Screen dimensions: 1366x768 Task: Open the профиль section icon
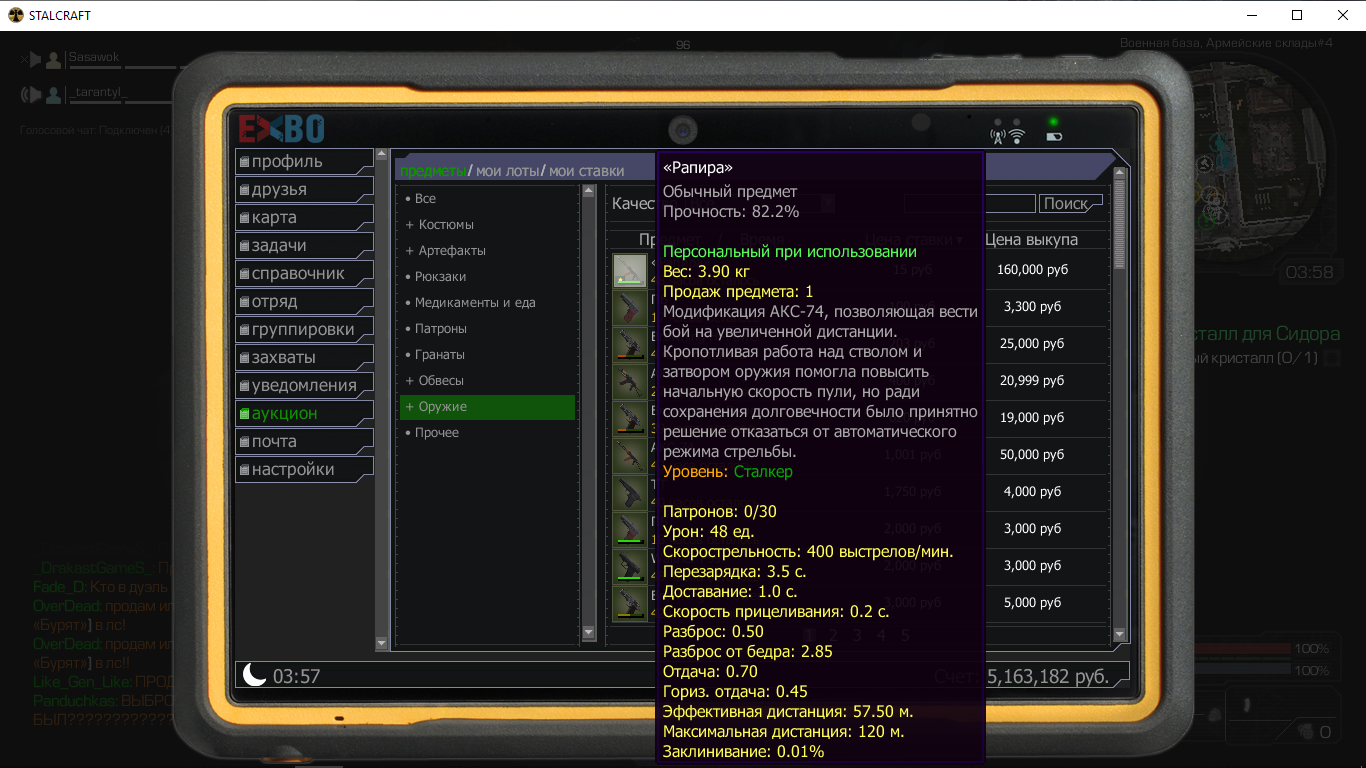tap(244, 162)
